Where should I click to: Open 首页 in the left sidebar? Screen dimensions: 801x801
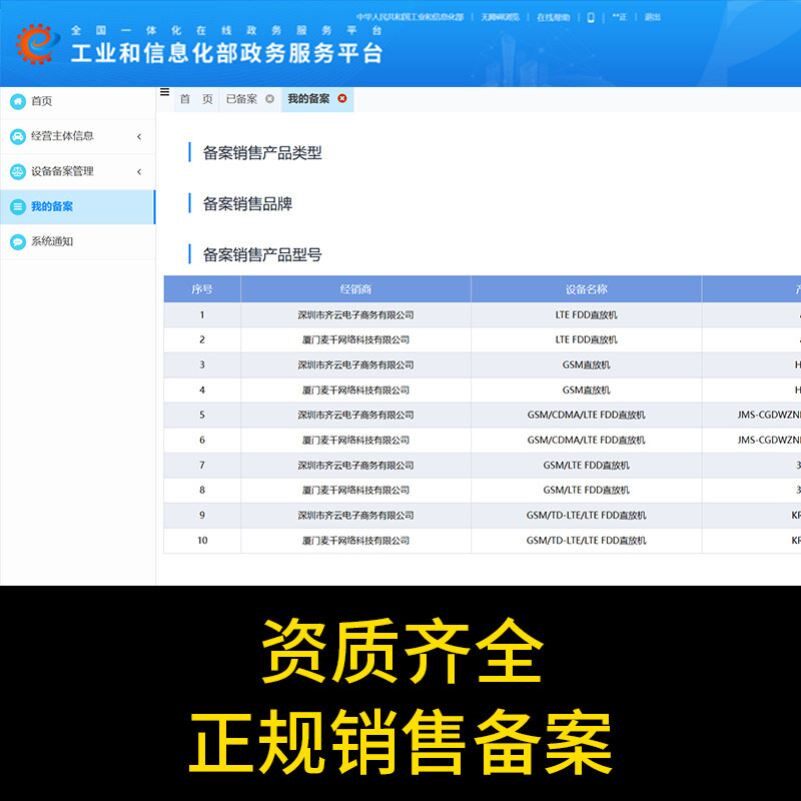tap(78, 101)
